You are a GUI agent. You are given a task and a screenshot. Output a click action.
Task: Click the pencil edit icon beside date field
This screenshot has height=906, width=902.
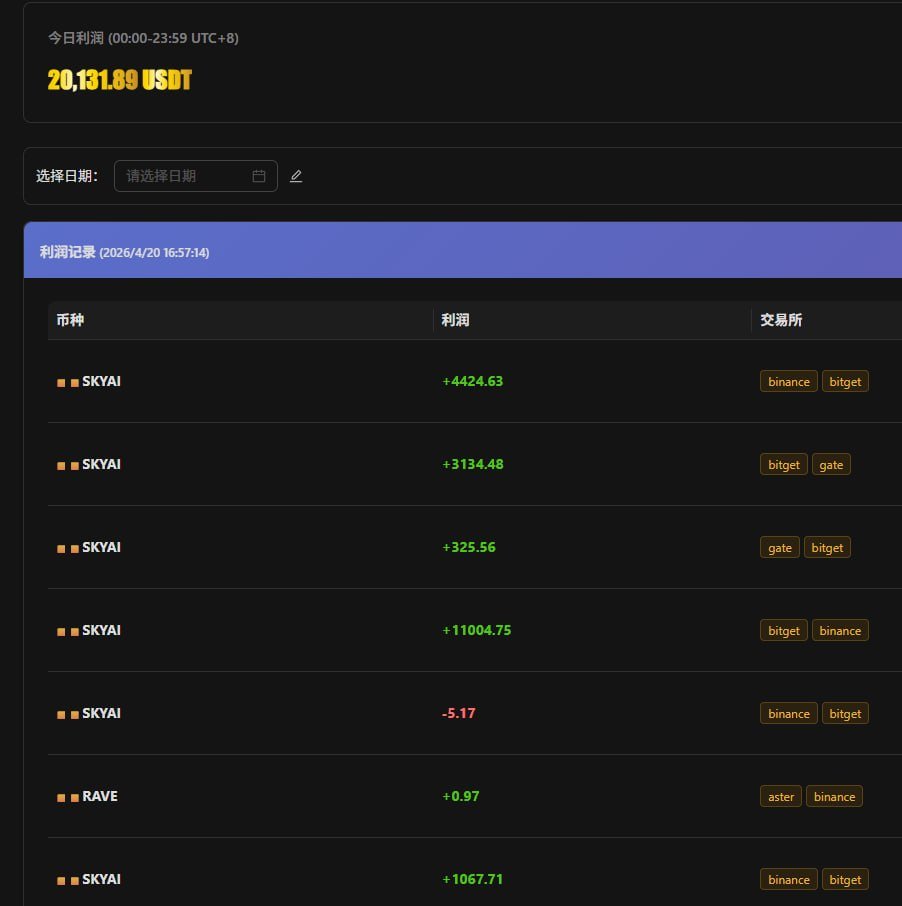tap(296, 176)
